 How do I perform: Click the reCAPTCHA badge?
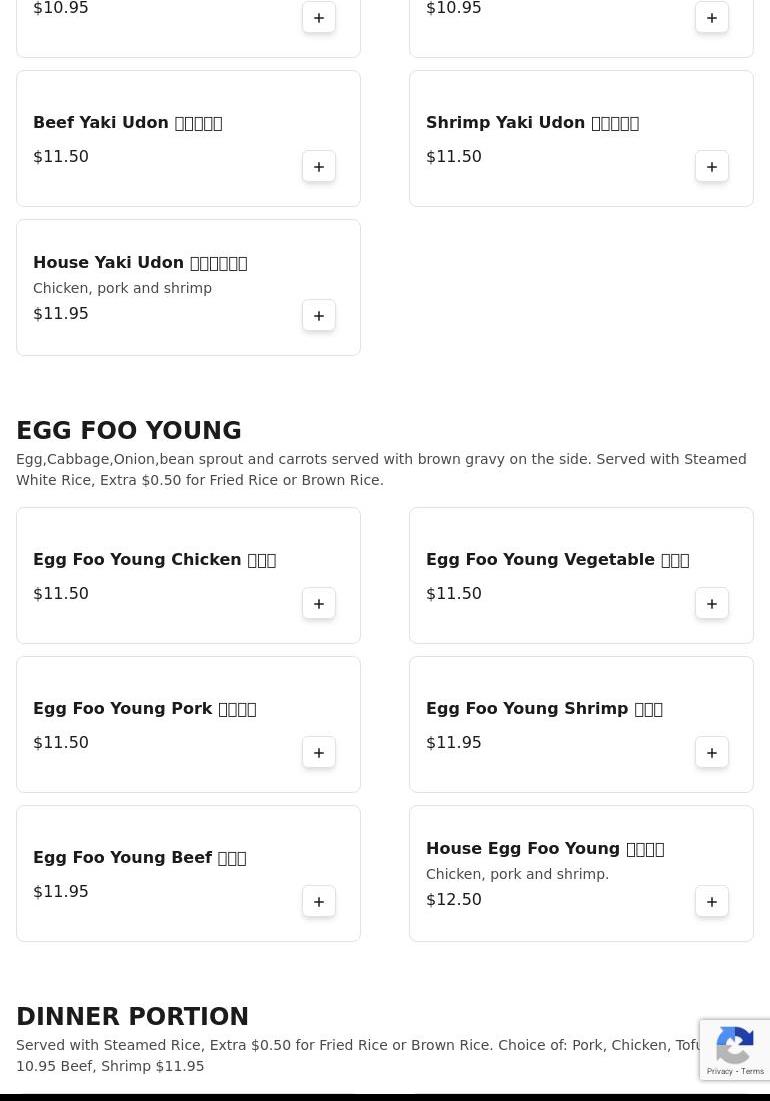coord(735,1050)
